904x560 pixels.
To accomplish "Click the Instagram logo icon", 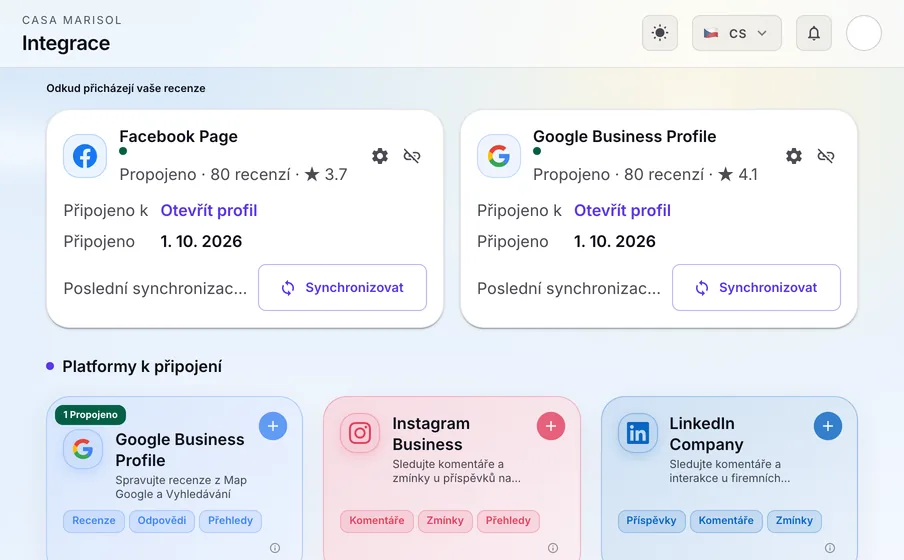I will 360,433.
